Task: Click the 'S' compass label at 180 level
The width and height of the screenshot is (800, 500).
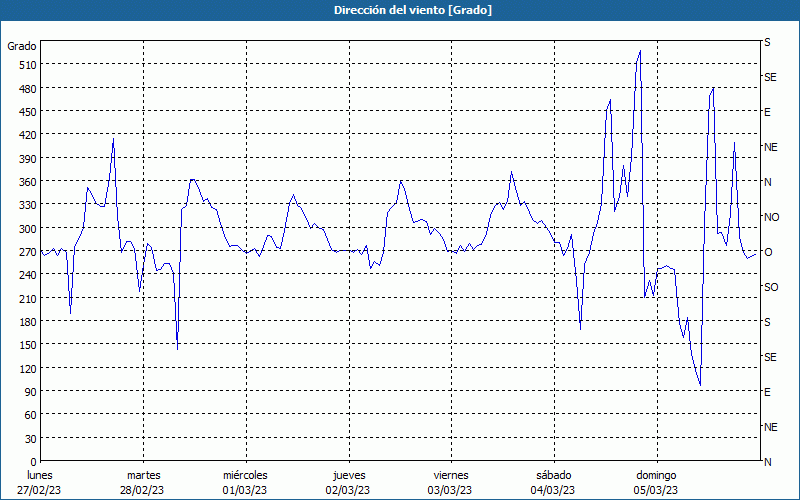Action: point(767,322)
